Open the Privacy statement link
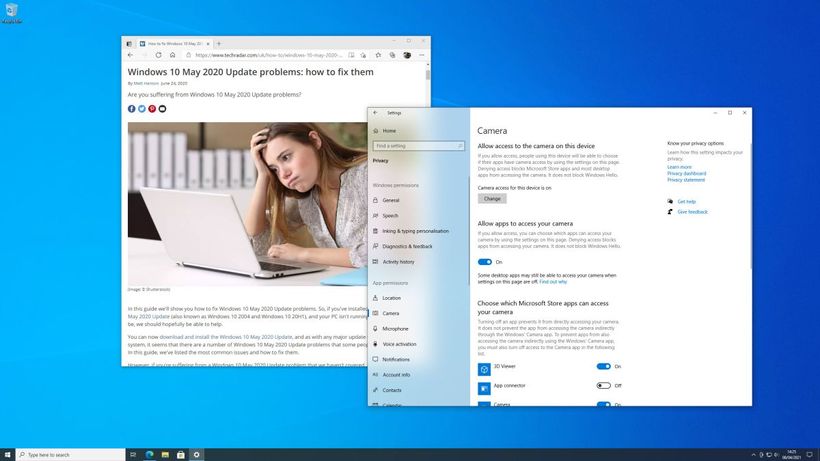This screenshot has width=820, height=461. pyautogui.click(x=686, y=180)
